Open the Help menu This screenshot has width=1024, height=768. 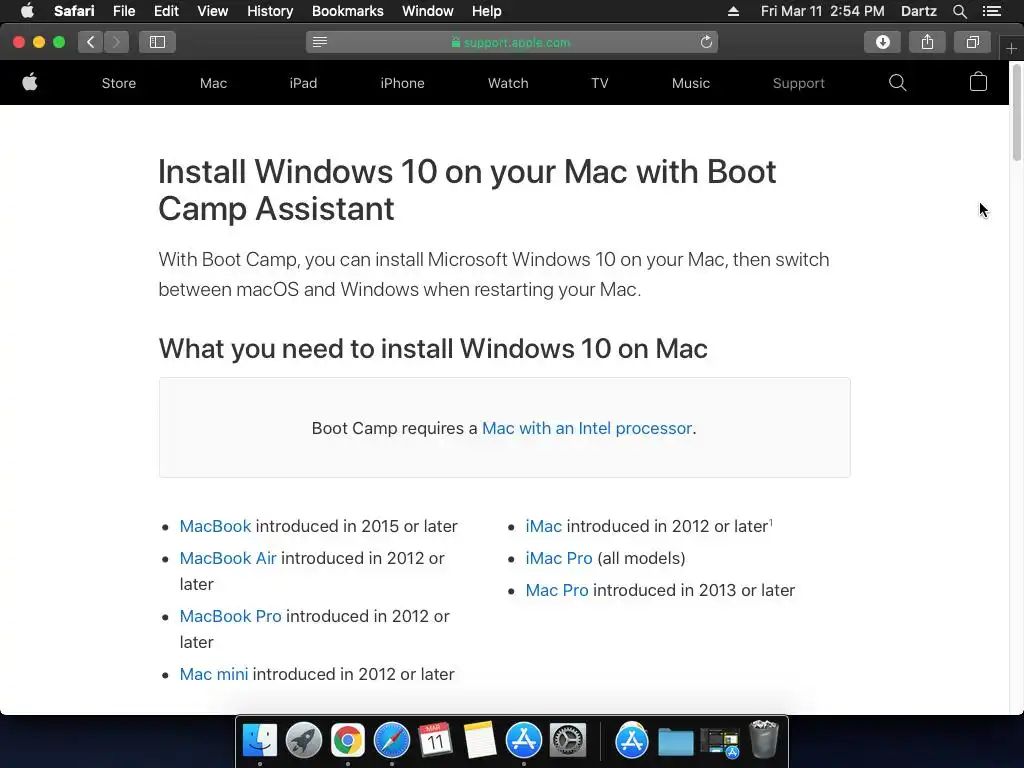tap(487, 11)
